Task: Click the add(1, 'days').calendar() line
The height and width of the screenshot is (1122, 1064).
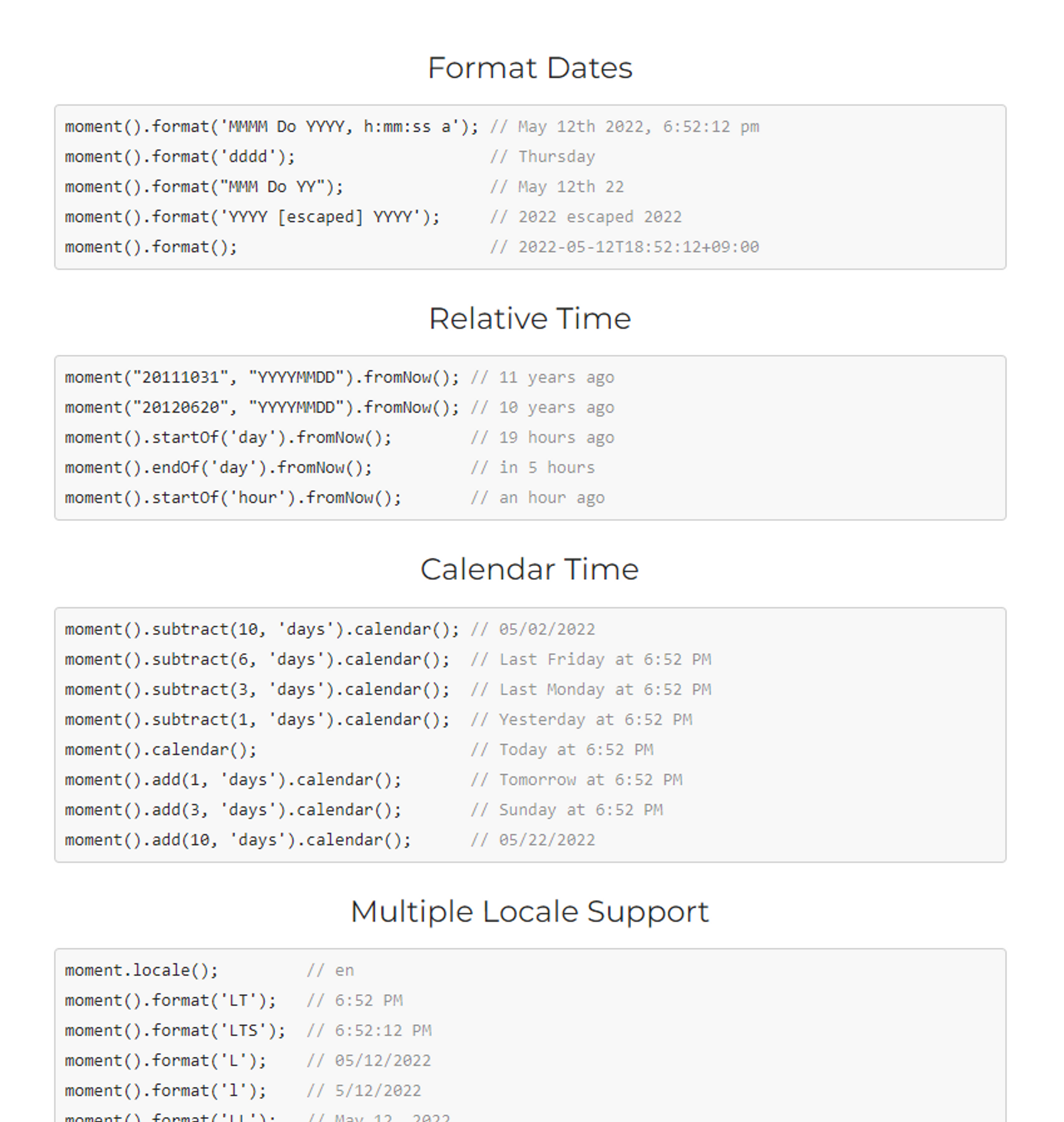Action: pos(233,780)
